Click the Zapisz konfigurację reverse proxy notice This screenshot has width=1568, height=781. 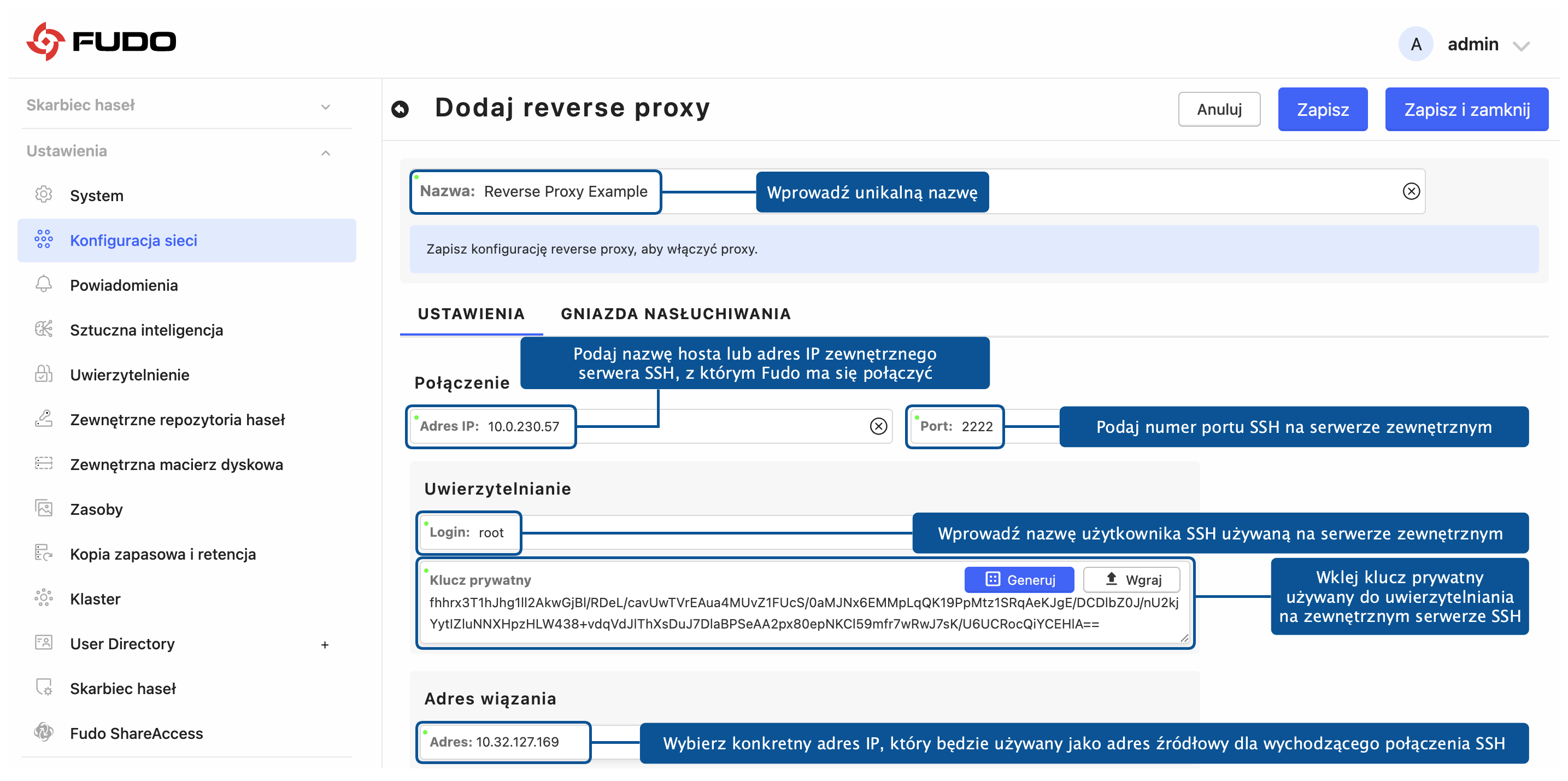[973, 250]
